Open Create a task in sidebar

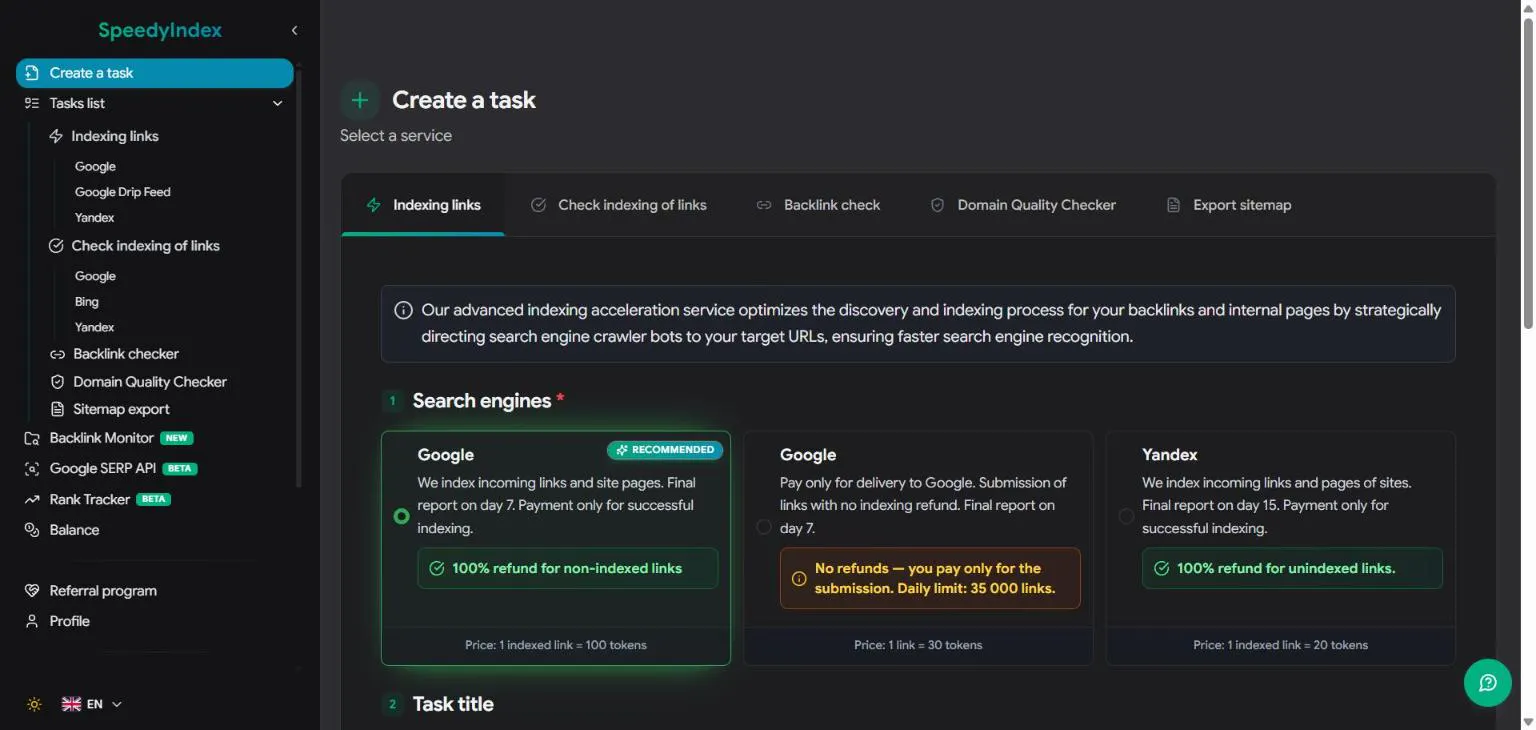coord(155,73)
